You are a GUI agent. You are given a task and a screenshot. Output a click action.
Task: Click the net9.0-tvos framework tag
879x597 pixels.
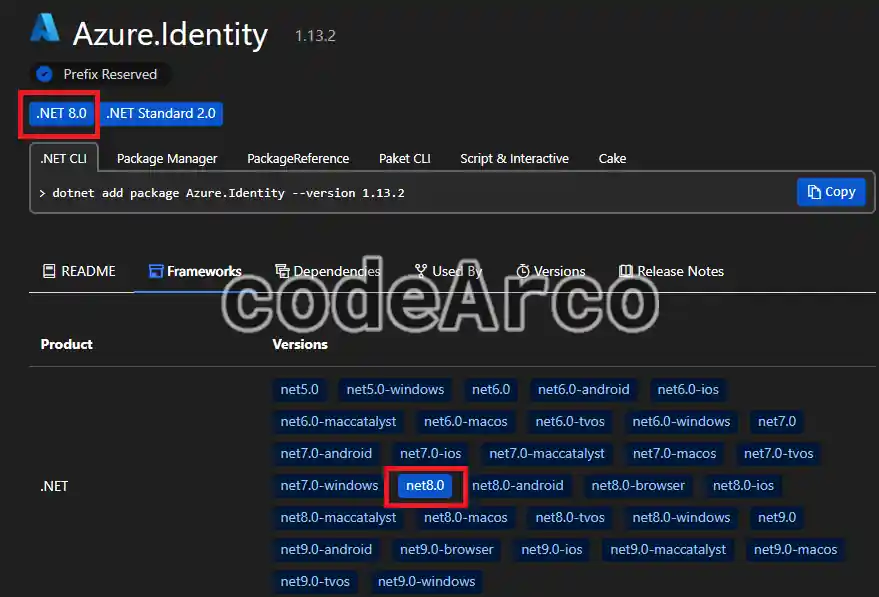[315, 581]
